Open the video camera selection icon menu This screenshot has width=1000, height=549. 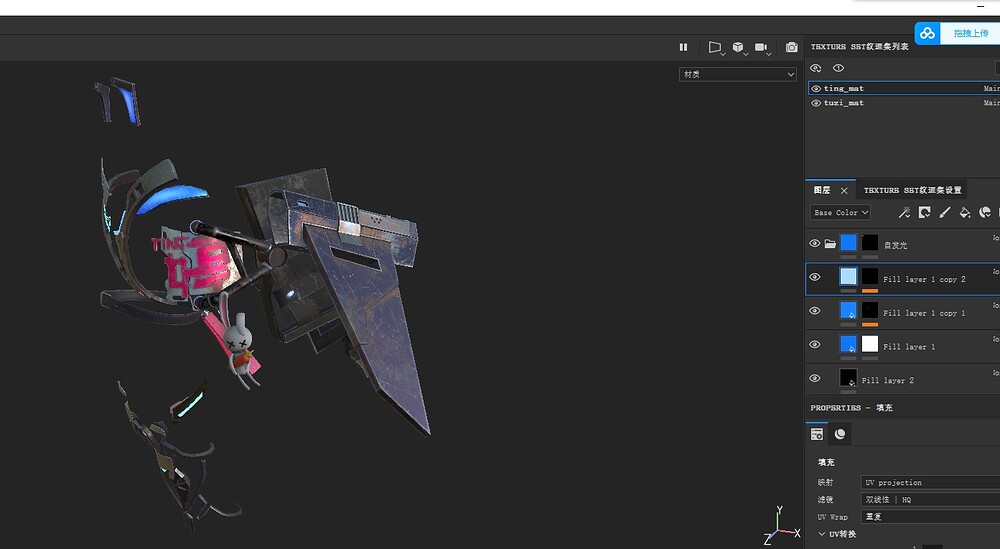click(761, 47)
